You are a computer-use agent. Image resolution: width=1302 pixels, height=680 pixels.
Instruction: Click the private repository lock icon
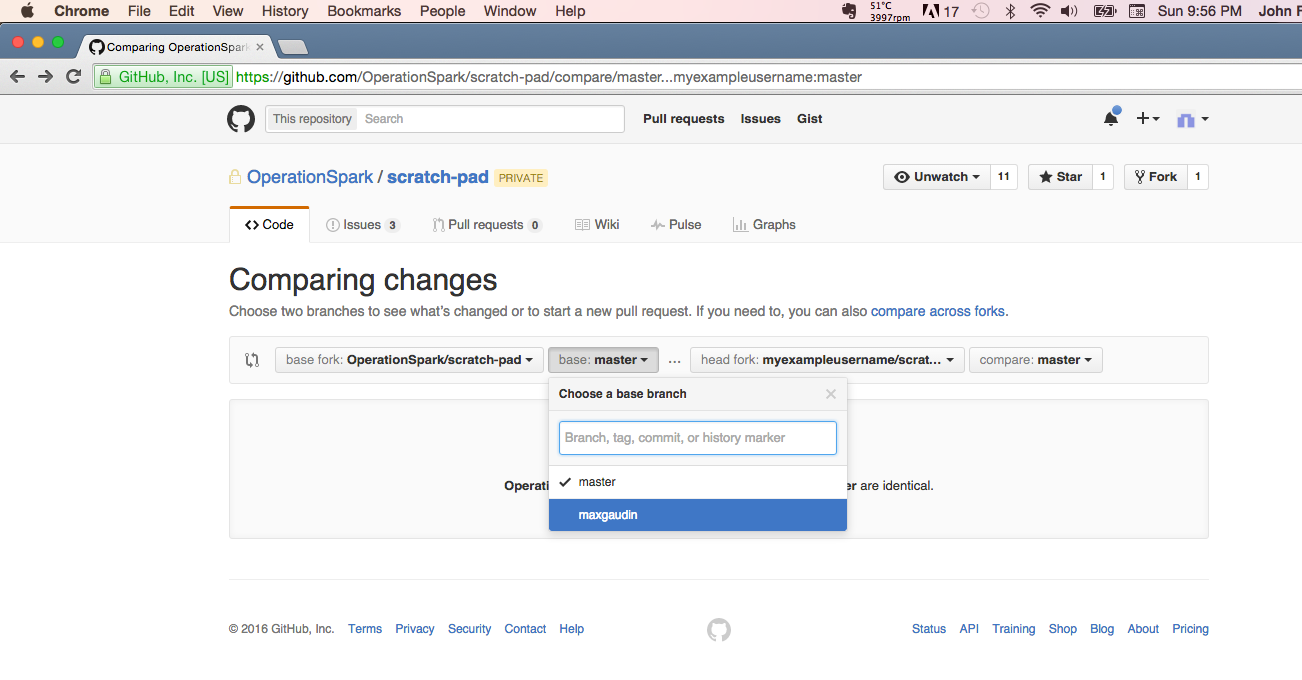click(235, 177)
